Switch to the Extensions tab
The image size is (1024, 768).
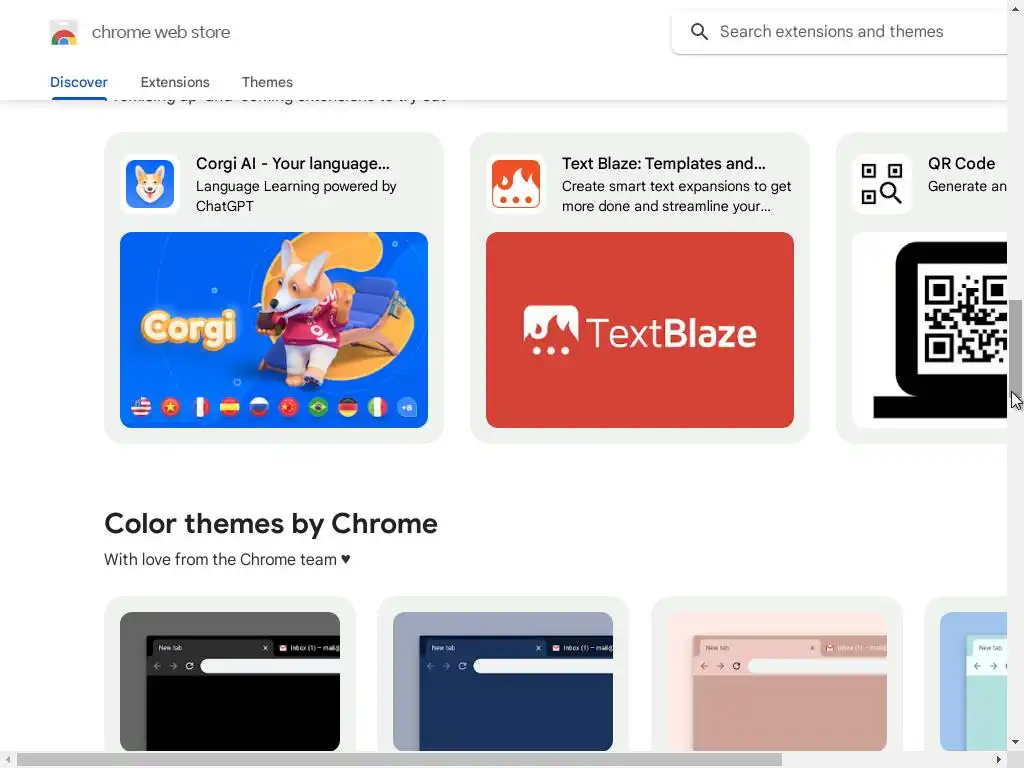175,82
